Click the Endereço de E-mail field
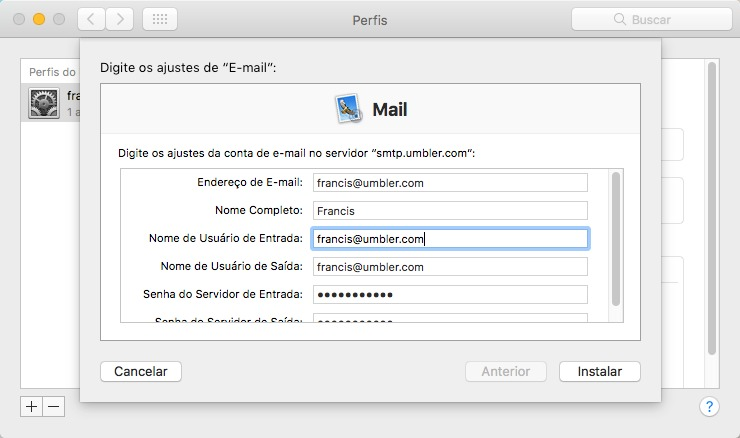 click(x=448, y=183)
